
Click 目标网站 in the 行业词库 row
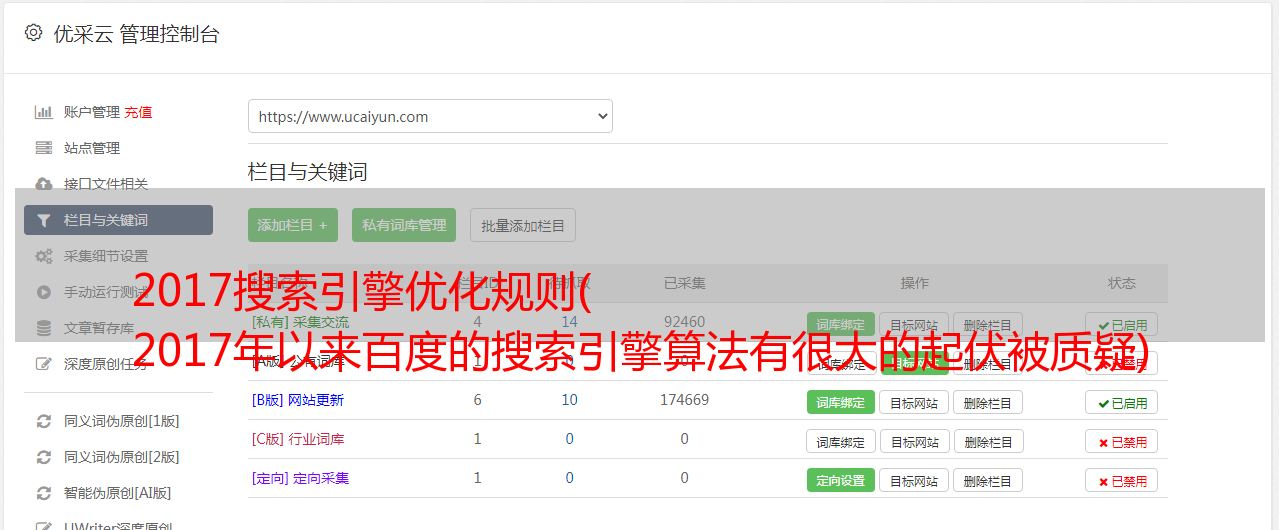click(x=914, y=441)
